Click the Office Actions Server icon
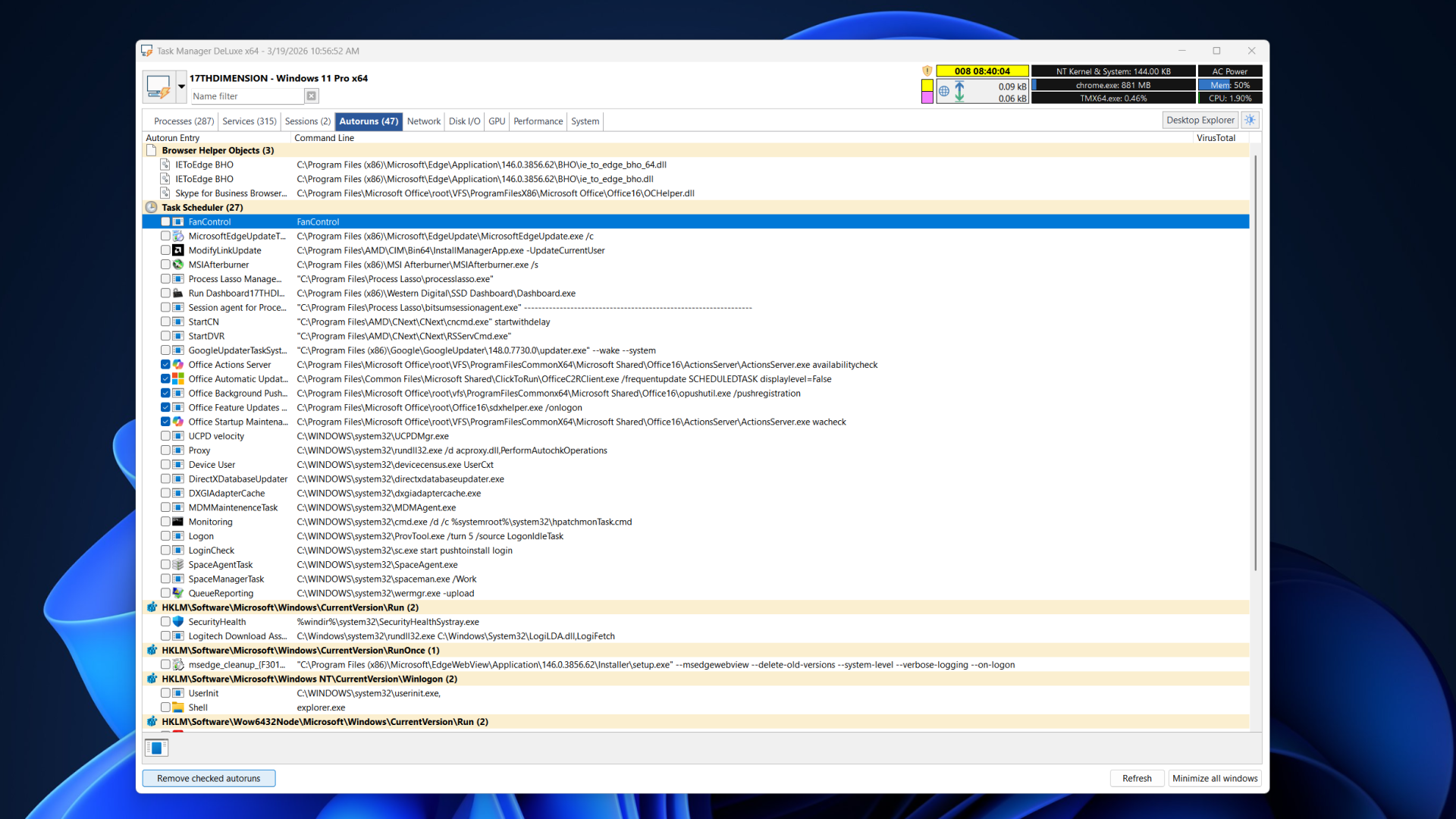This screenshot has width=1456, height=819. [178, 365]
